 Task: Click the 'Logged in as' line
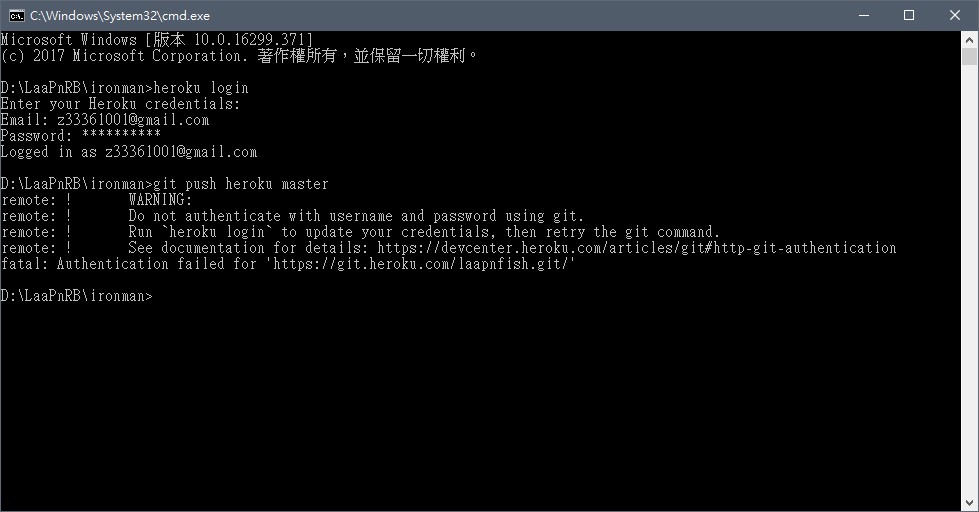(x=129, y=152)
